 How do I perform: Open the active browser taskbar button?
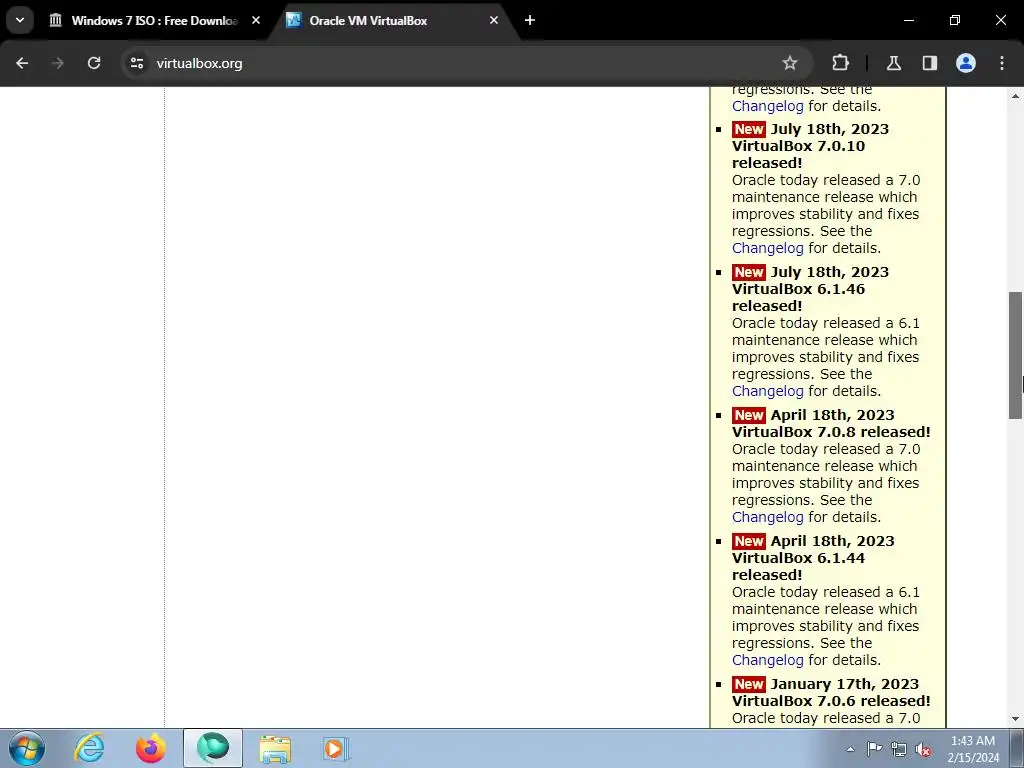213,748
